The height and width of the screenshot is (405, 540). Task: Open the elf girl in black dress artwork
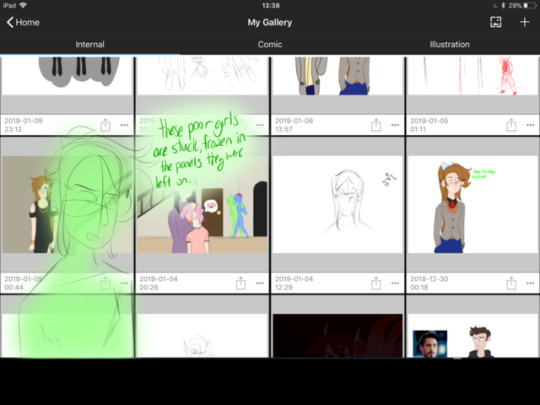pyautogui.click(x=67, y=205)
